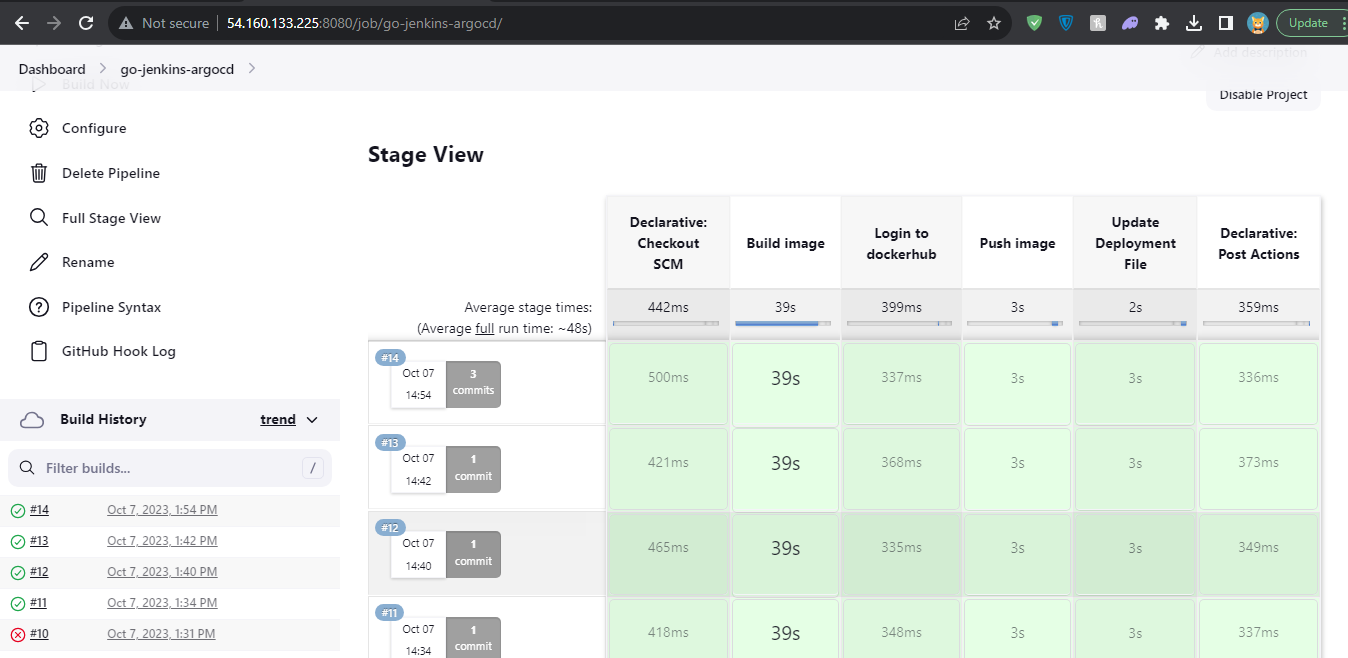
Task: Go back to the previous browser page
Action: click(22, 23)
